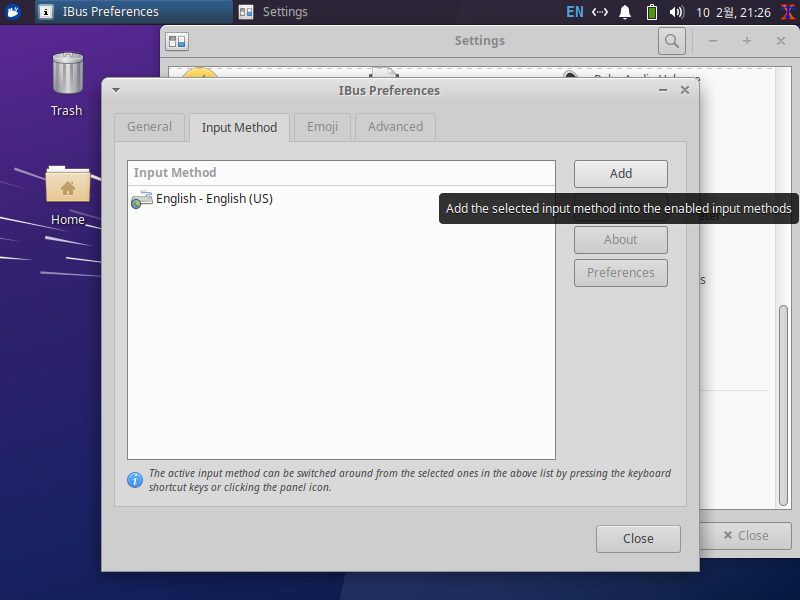
Task: Switch to IBus Preferences taskbar item
Action: pos(134,12)
